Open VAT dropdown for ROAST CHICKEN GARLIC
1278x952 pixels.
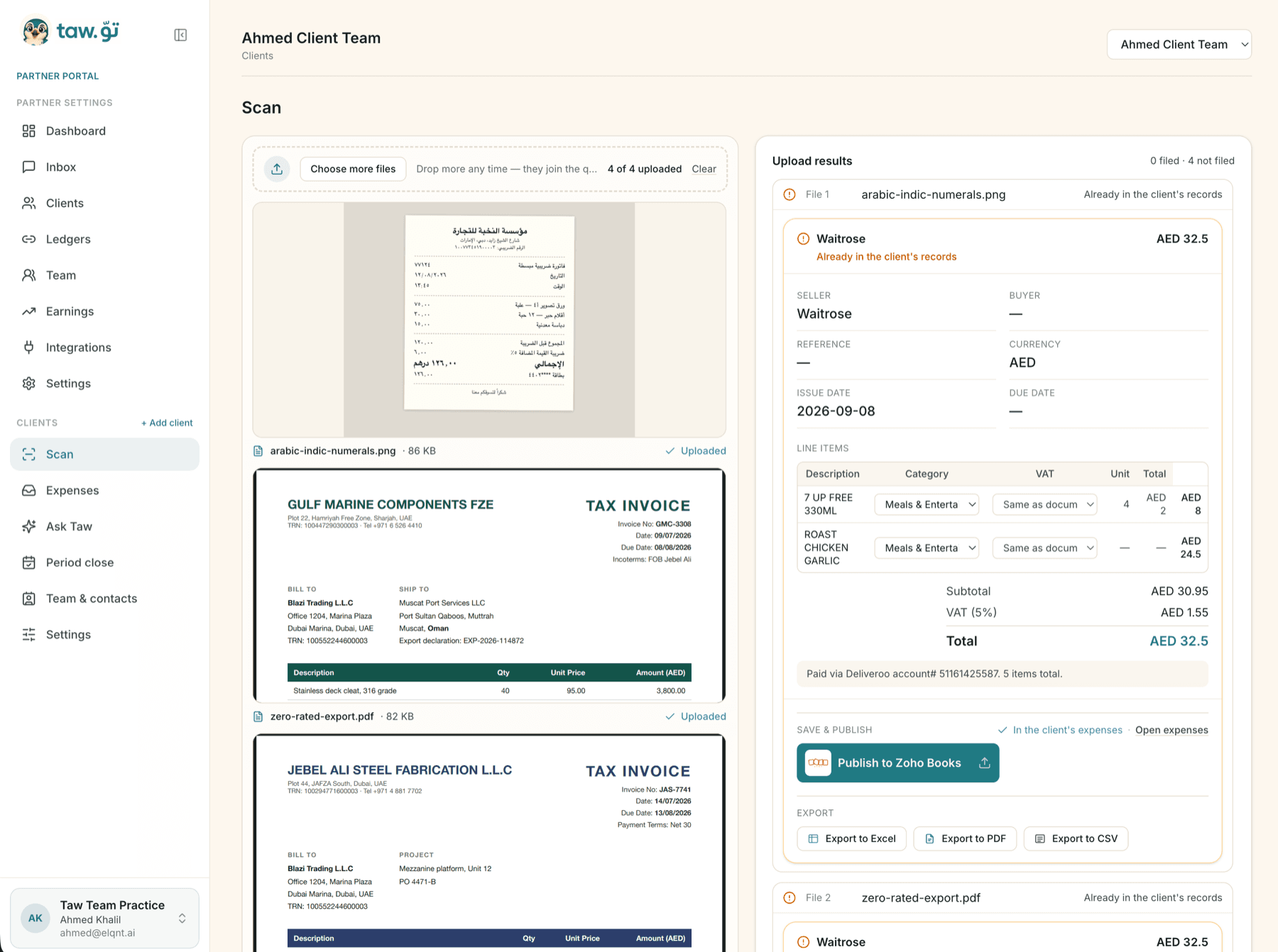point(1044,548)
